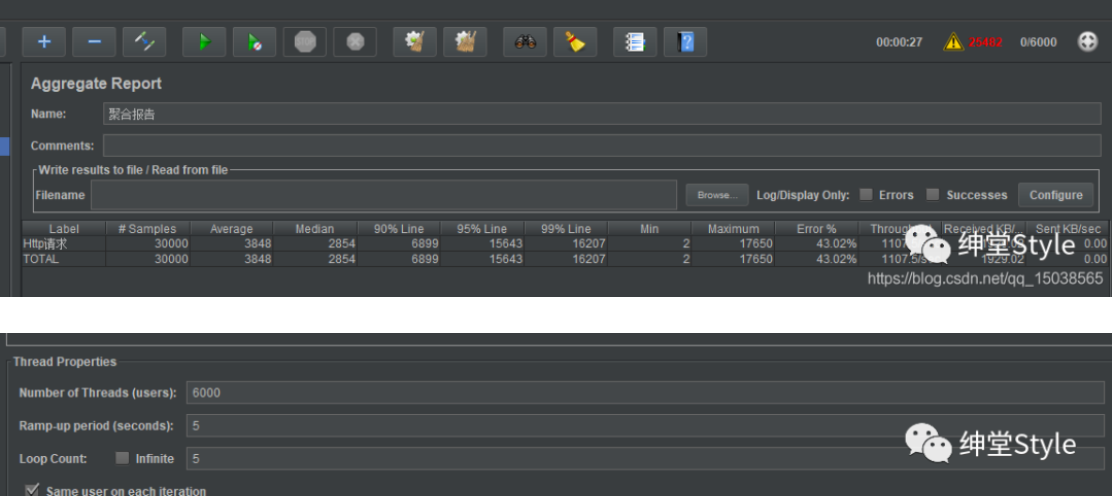Click the Clear All double-broom icon
The width and height of the screenshot is (1112, 497).
click(x=465, y=42)
